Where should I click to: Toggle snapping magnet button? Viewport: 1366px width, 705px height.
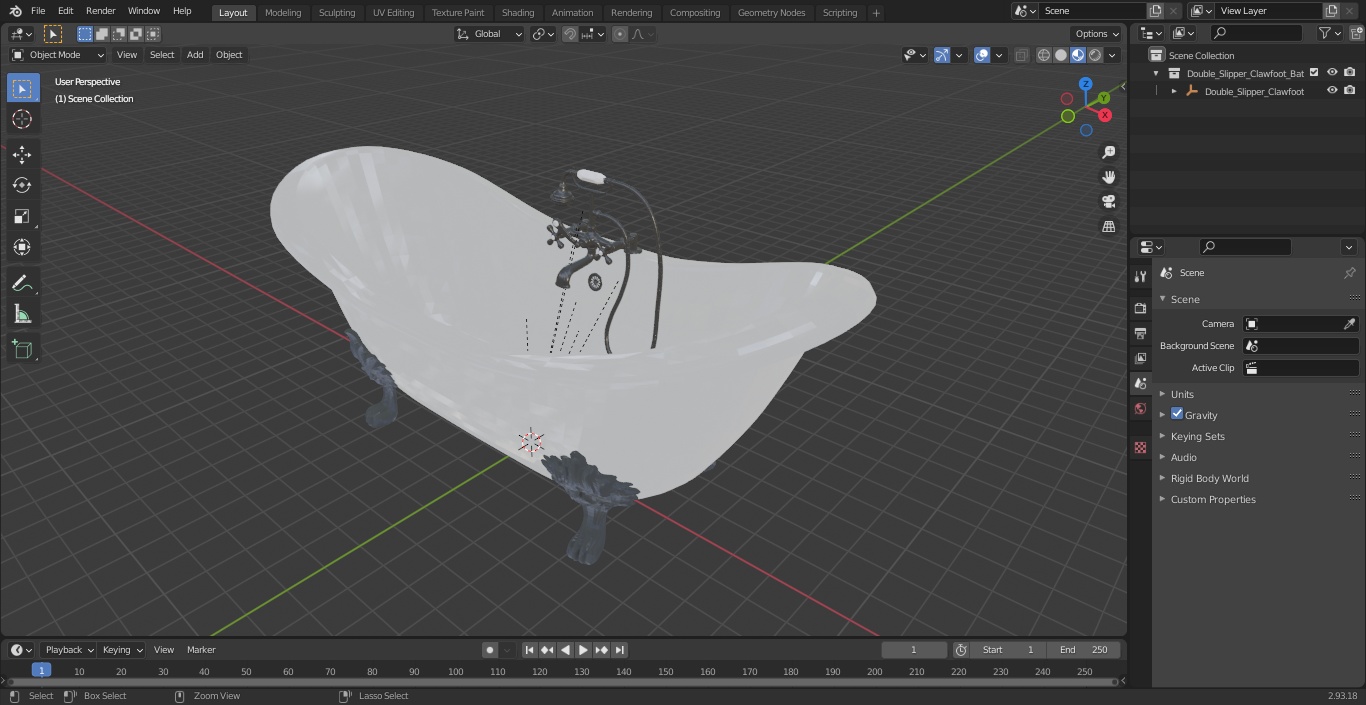coord(570,34)
